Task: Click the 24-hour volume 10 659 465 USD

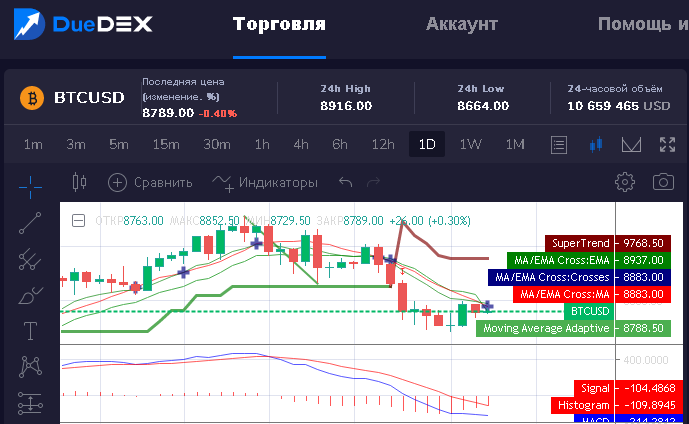Action: point(618,106)
